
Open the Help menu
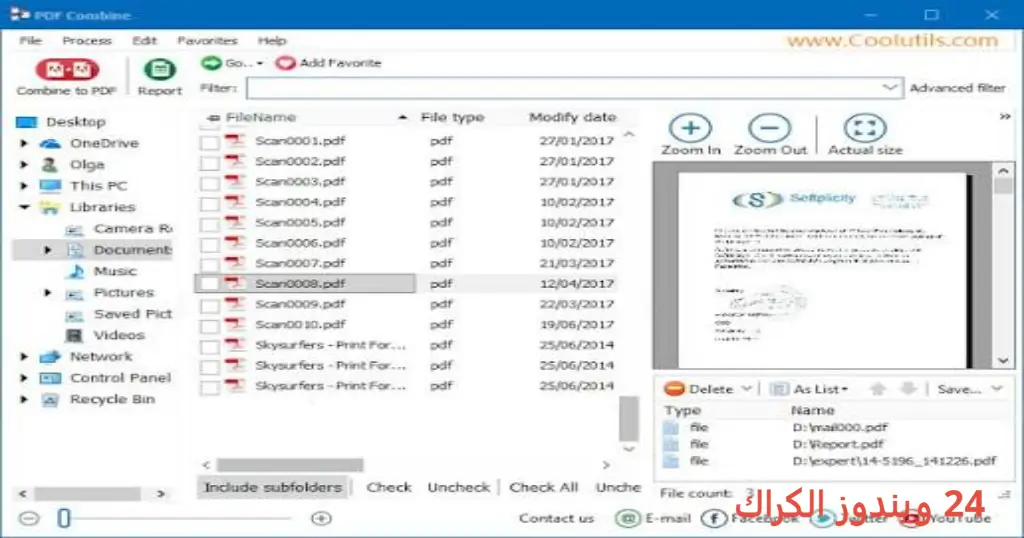point(272,40)
